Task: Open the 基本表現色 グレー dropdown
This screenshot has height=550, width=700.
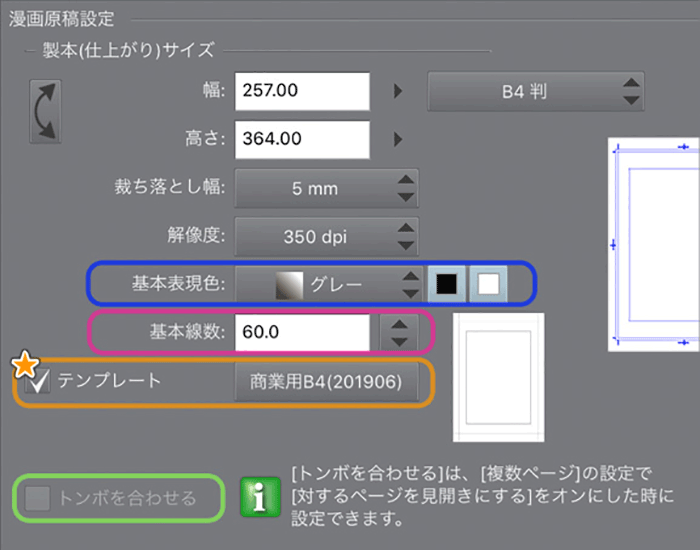Action: (329, 284)
